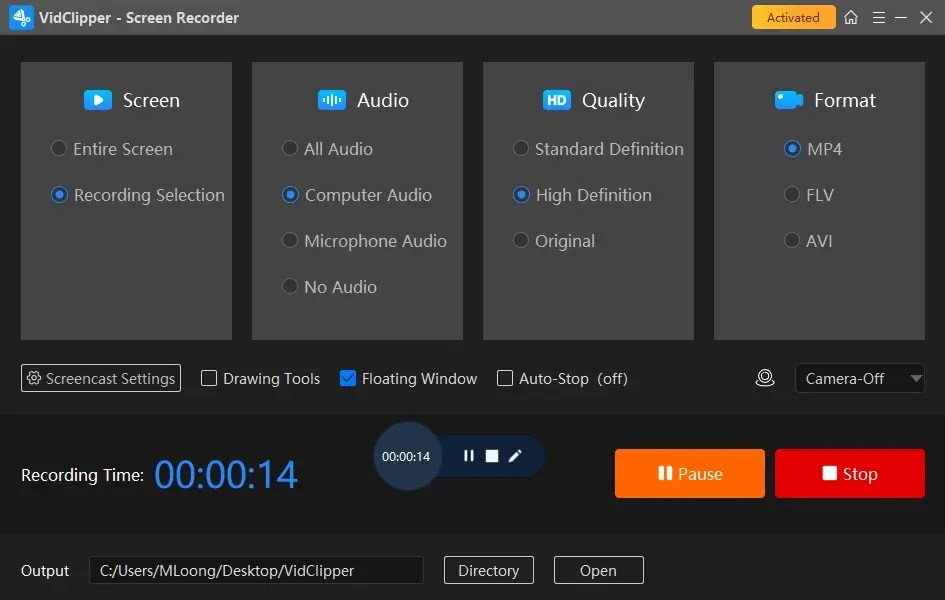Open the hamburger menu in the title bar
Viewport: 945px width, 600px height.
878,17
